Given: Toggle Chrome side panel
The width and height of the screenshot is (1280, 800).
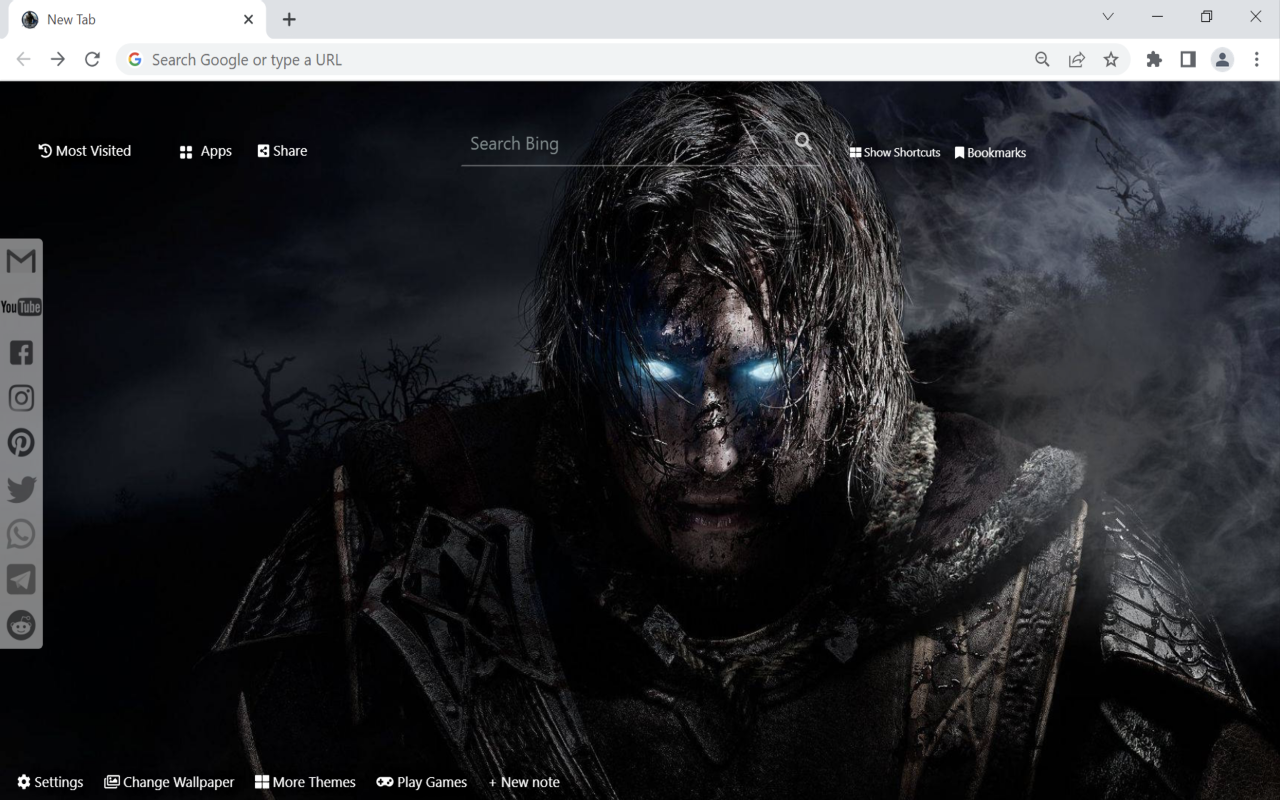Looking at the screenshot, I should (x=1188, y=60).
